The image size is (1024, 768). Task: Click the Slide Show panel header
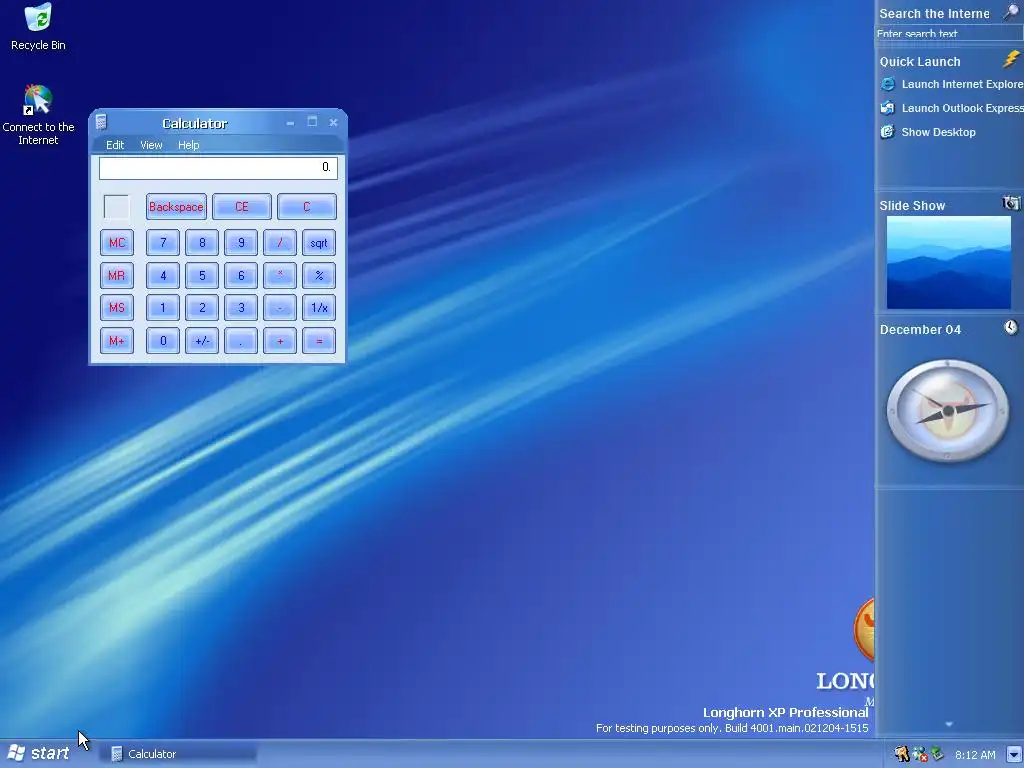(x=912, y=206)
